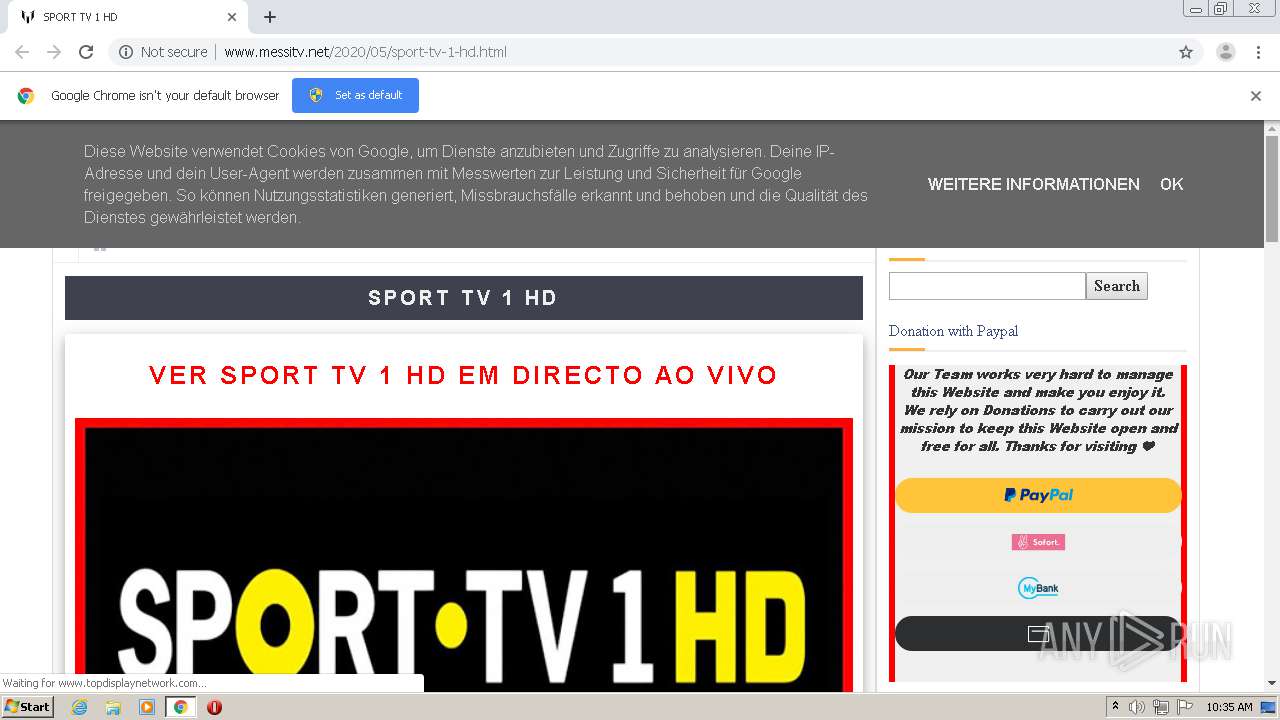Donate with the yellow PayPal button
The width and height of the screenshot is (1280, 720).
[1038, 495]
